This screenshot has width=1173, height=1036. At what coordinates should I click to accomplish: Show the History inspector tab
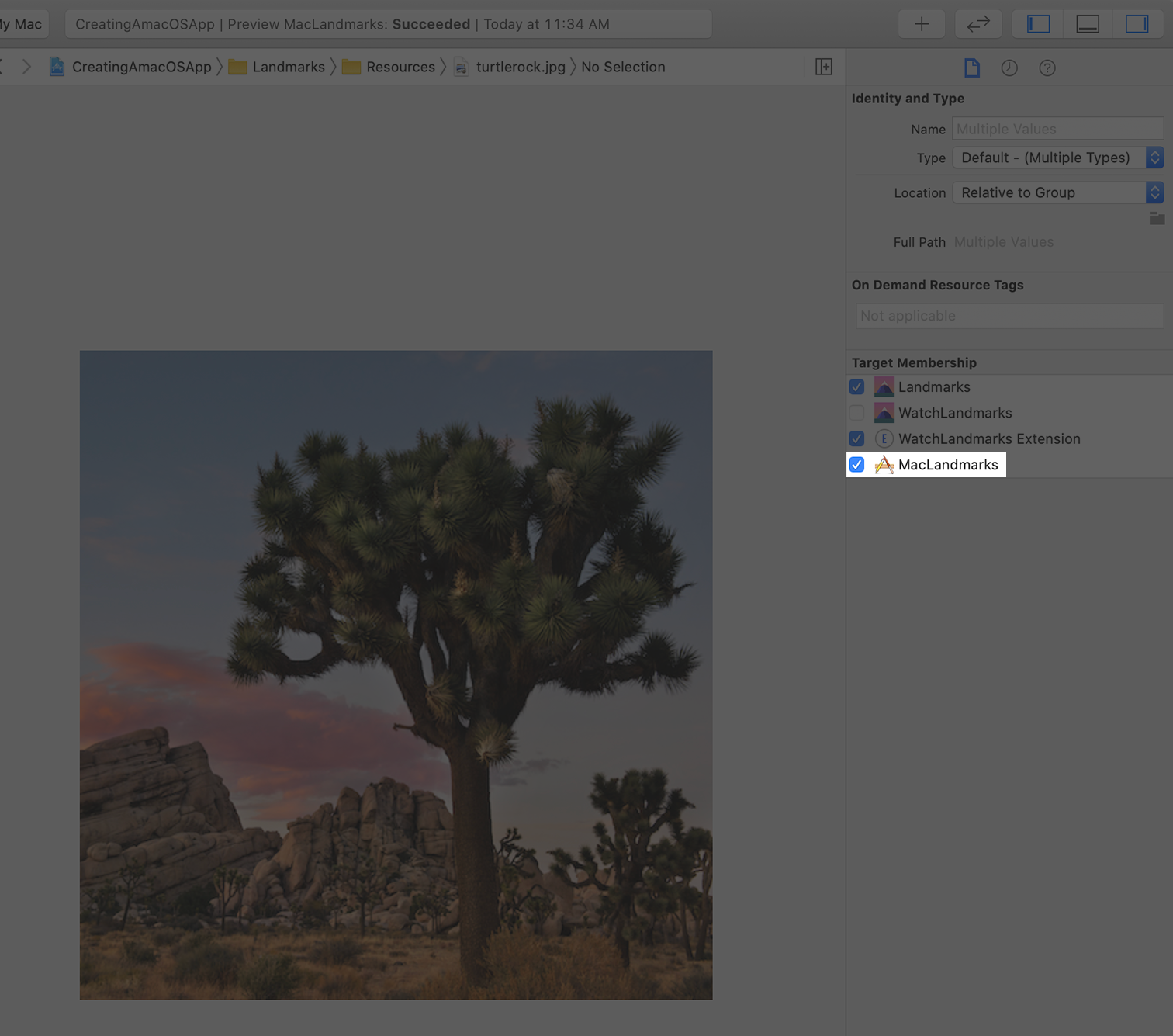[x=1009, y=68]
